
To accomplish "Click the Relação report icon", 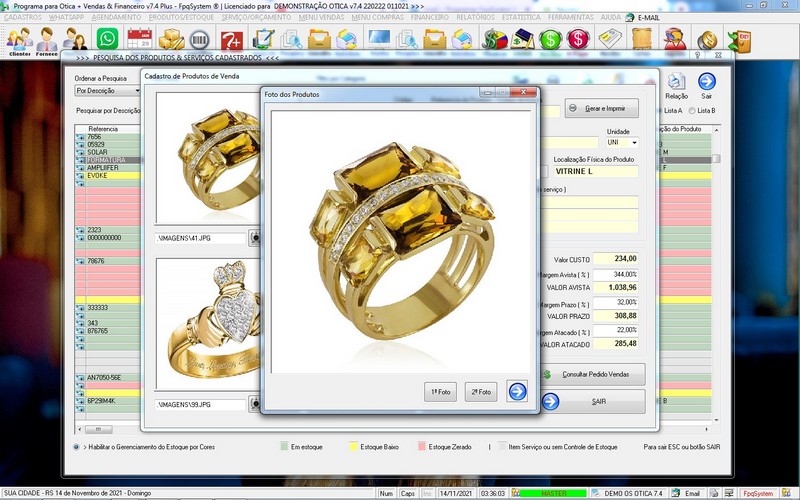I will pos(677,82).
